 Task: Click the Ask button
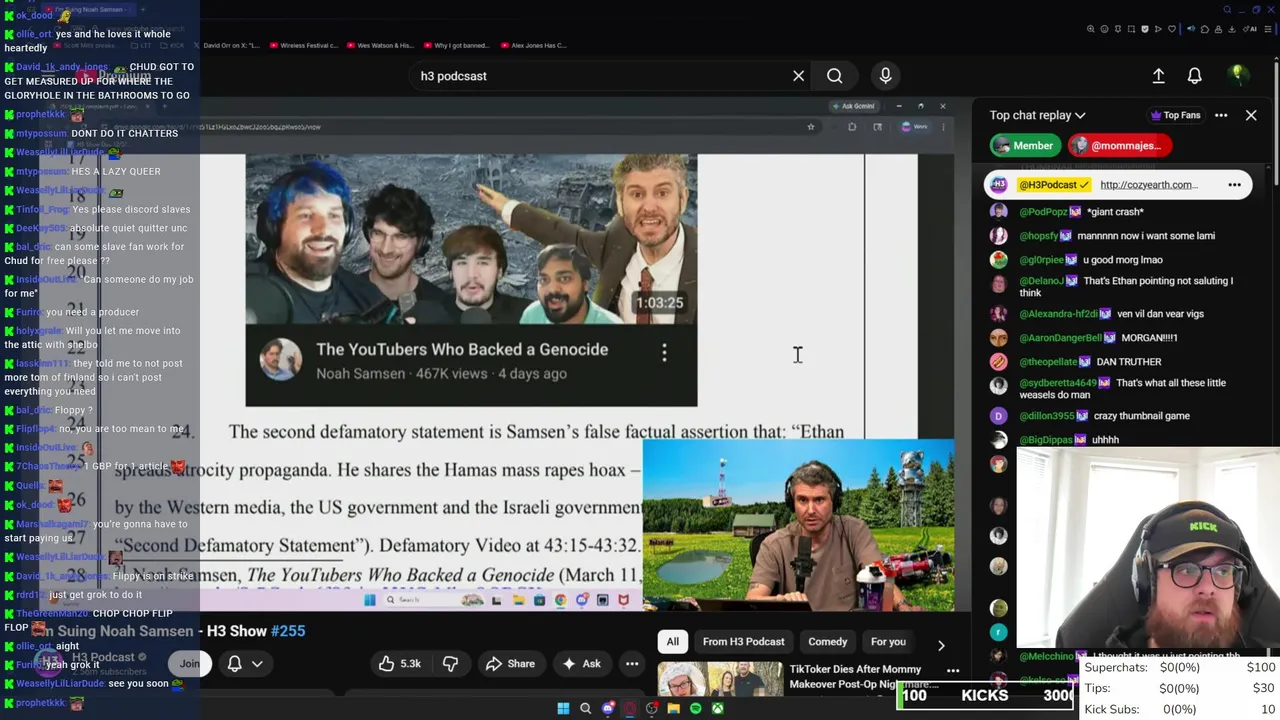582,664
